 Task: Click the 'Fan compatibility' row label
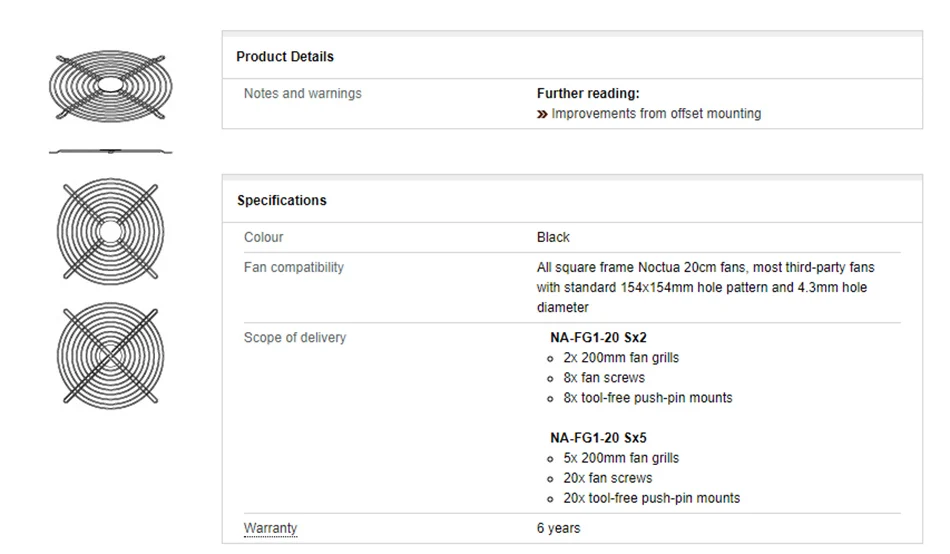(294, 268)
